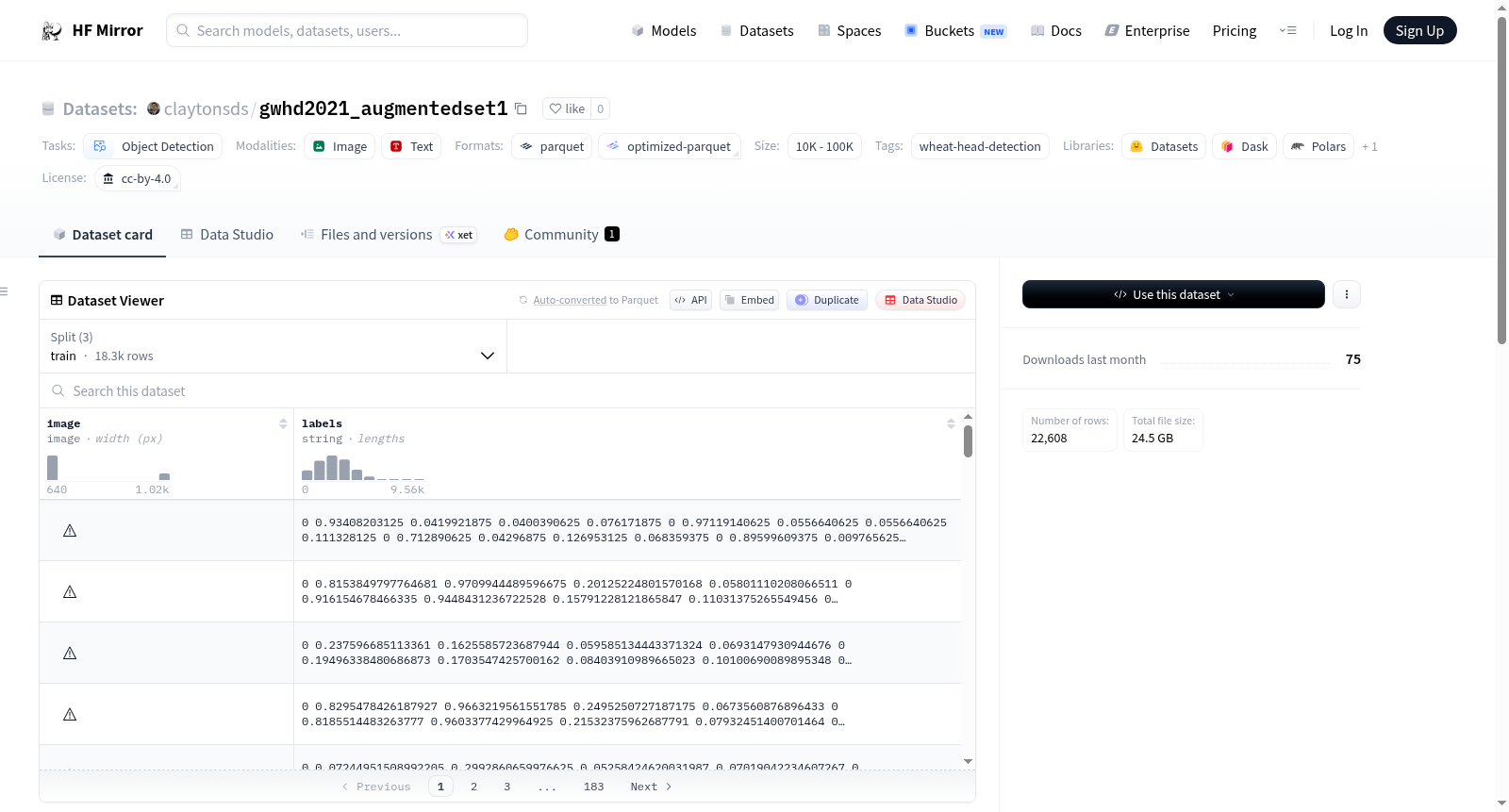
Task: Show the +1 more libraries
Action: [x=1369, y=146]
